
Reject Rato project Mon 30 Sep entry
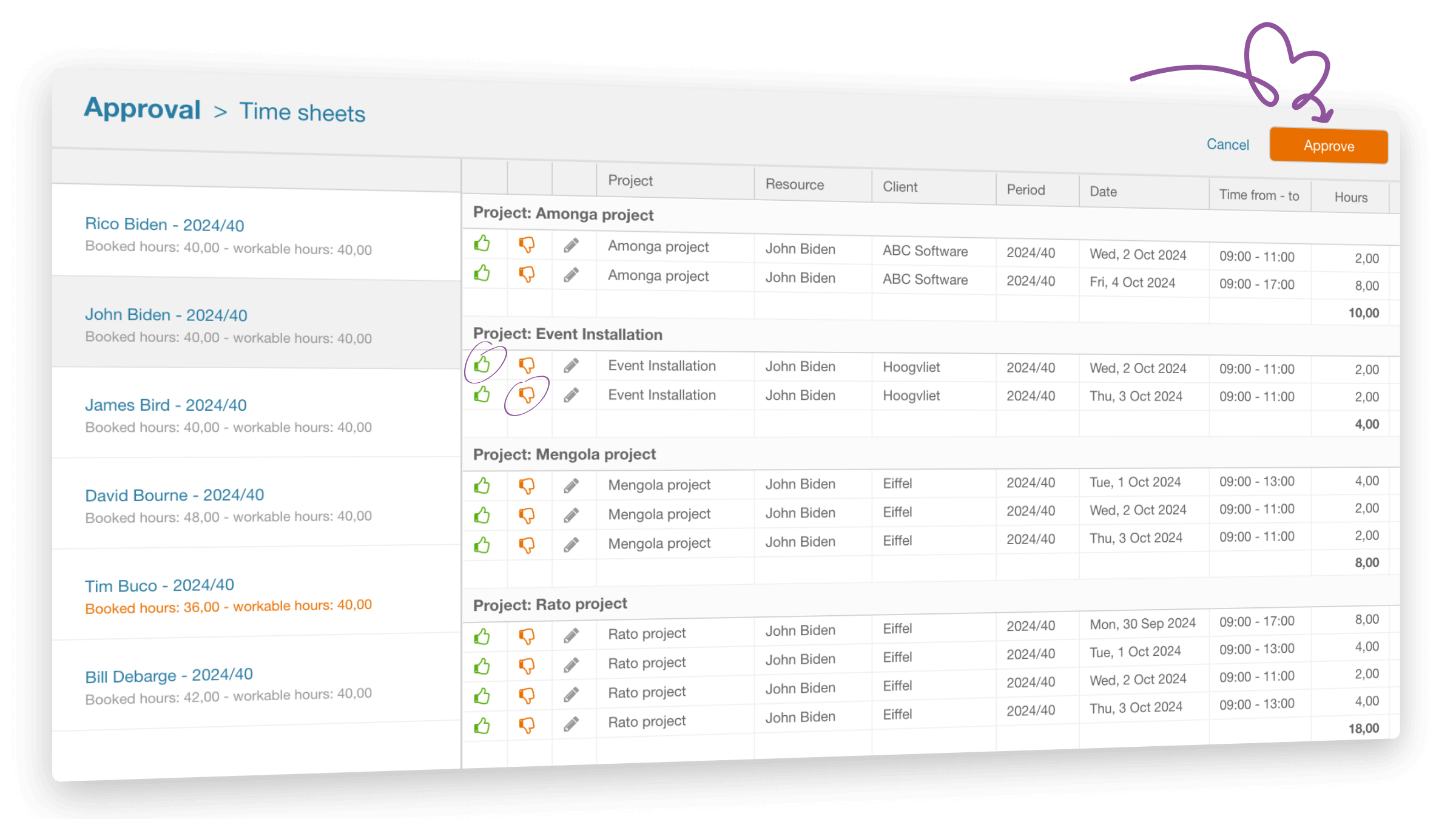point(527,636)
